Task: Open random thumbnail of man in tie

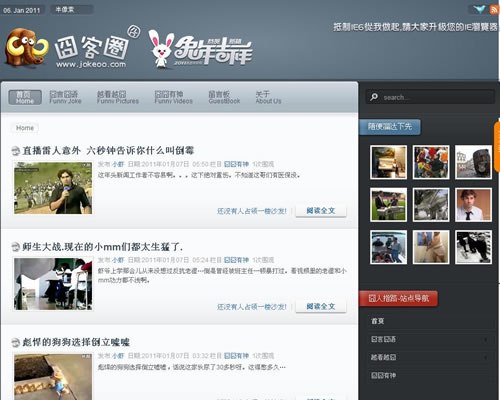Action: [x=473, y=205]
